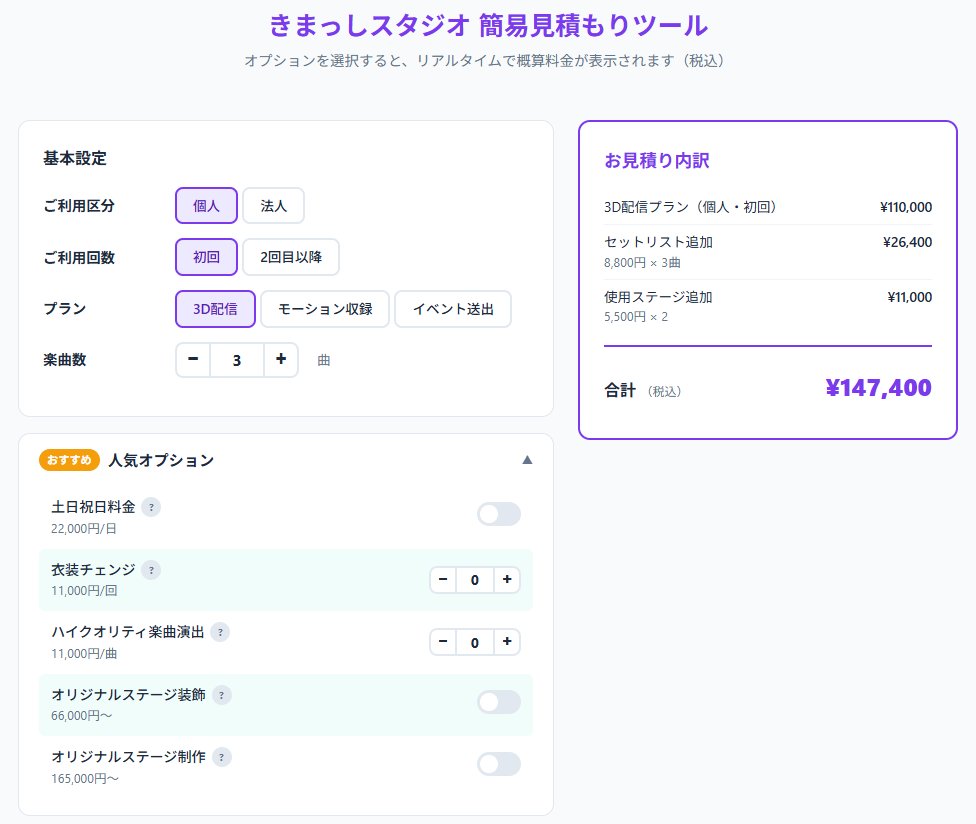Click the minus stepper for 衣装チェンジ
This screenshot has width=976, height=824.
pos(442,579)
